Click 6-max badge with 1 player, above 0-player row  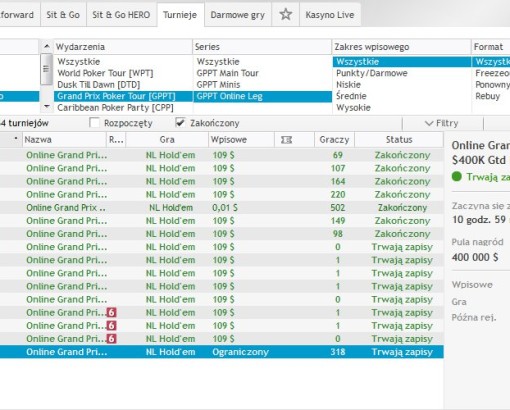(111, 326)
